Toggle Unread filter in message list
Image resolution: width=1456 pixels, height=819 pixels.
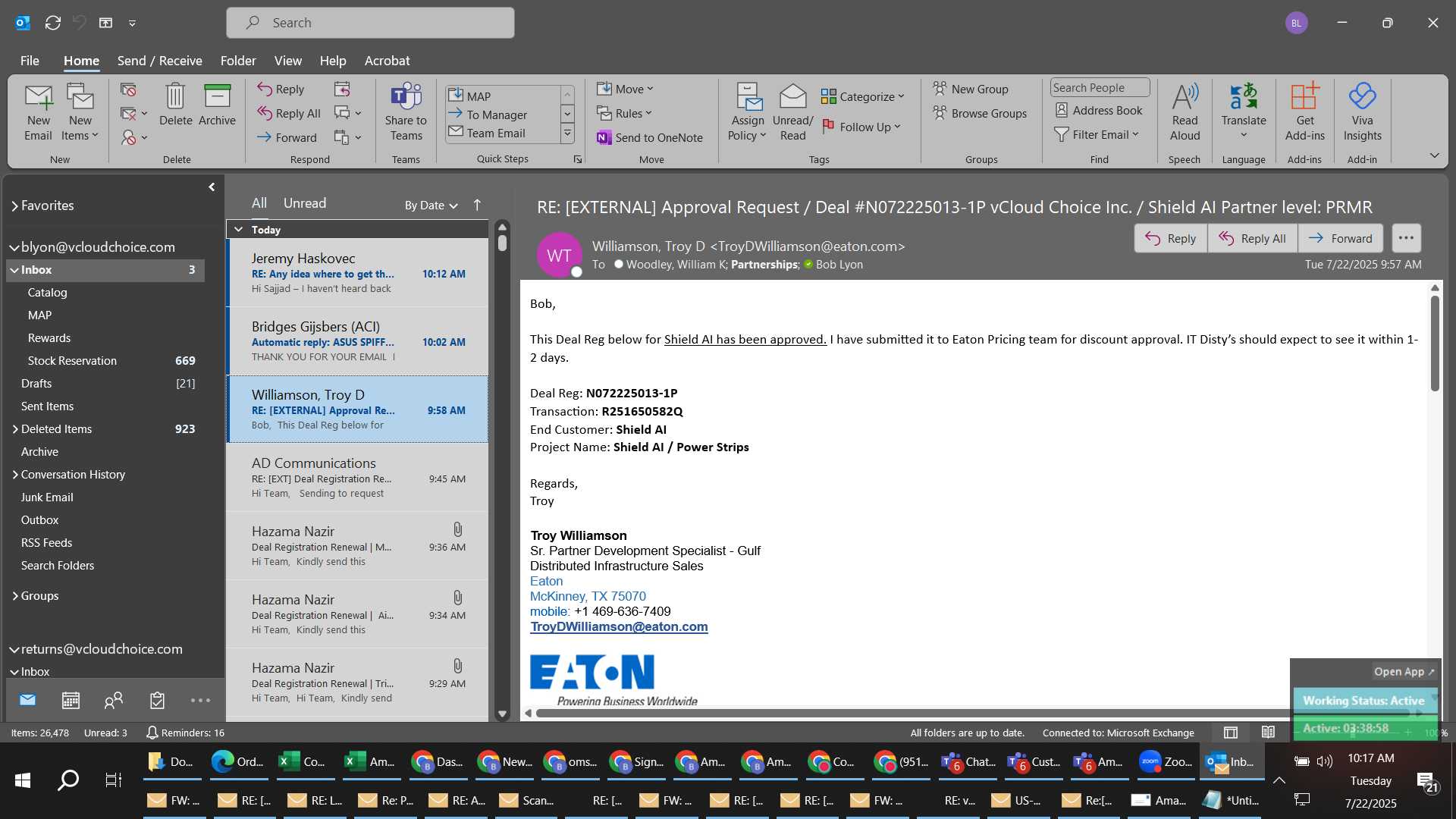[x=305, y=203]
